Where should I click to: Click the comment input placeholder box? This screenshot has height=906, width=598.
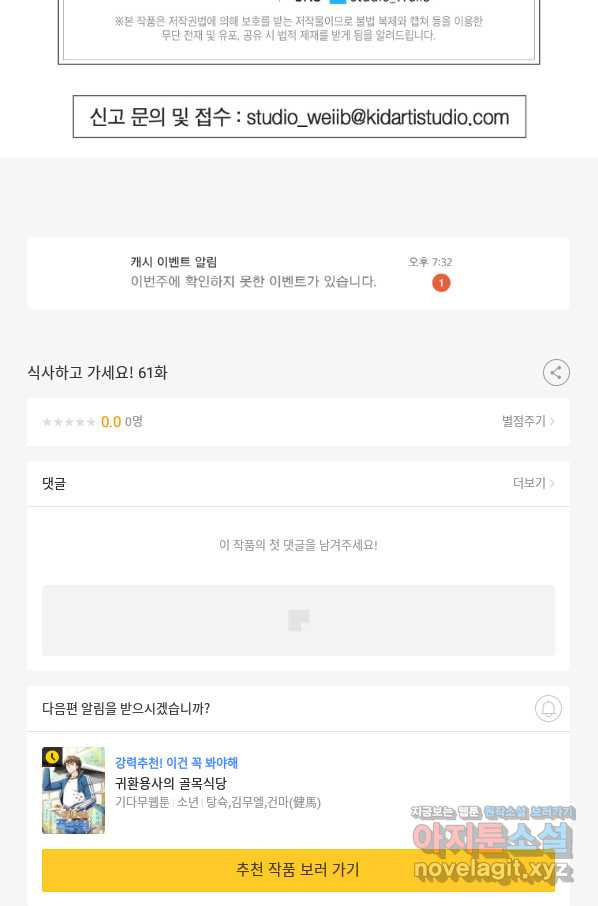(x=298, y=621)
